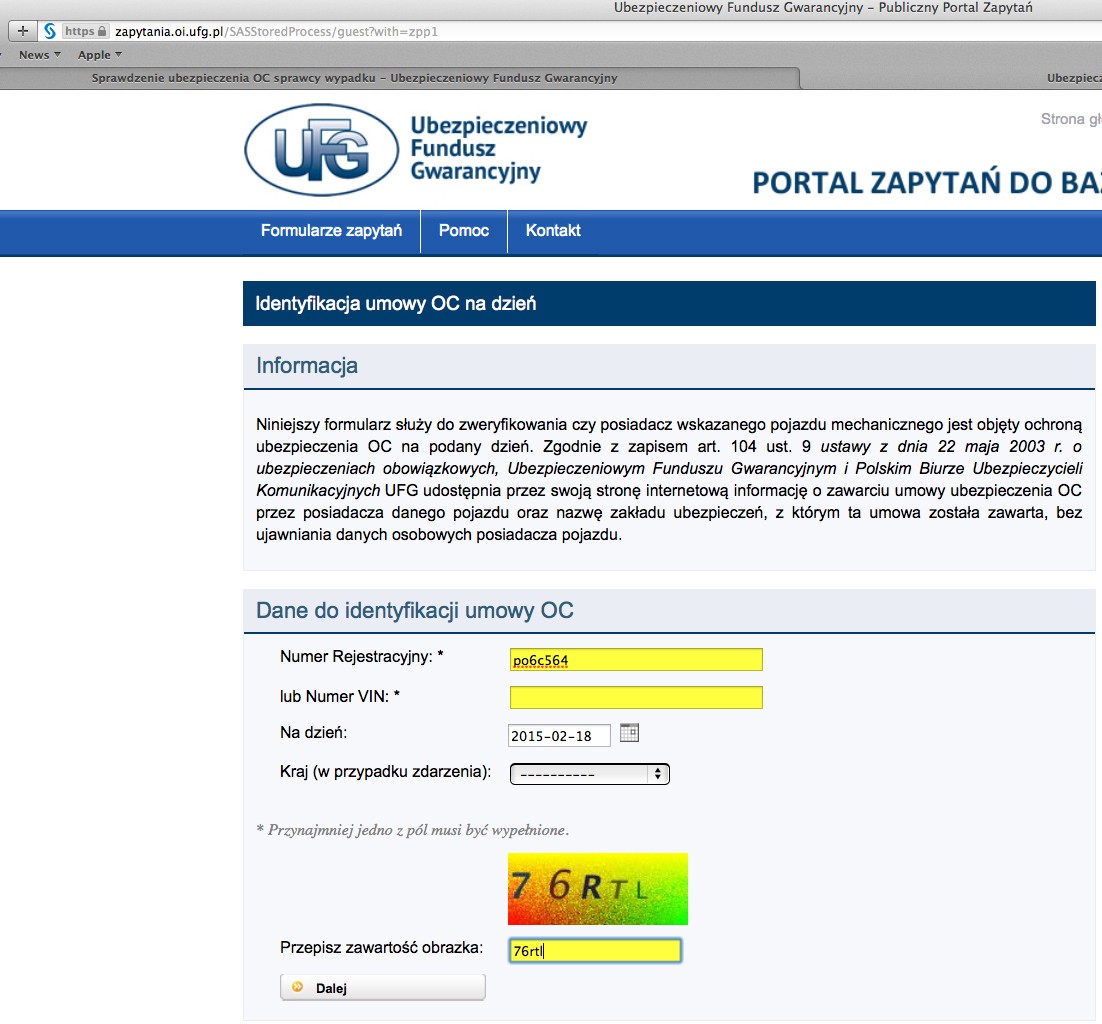Focus the Numer Rejestracyjny input field

pyautogui.click(x=635, y=660)
